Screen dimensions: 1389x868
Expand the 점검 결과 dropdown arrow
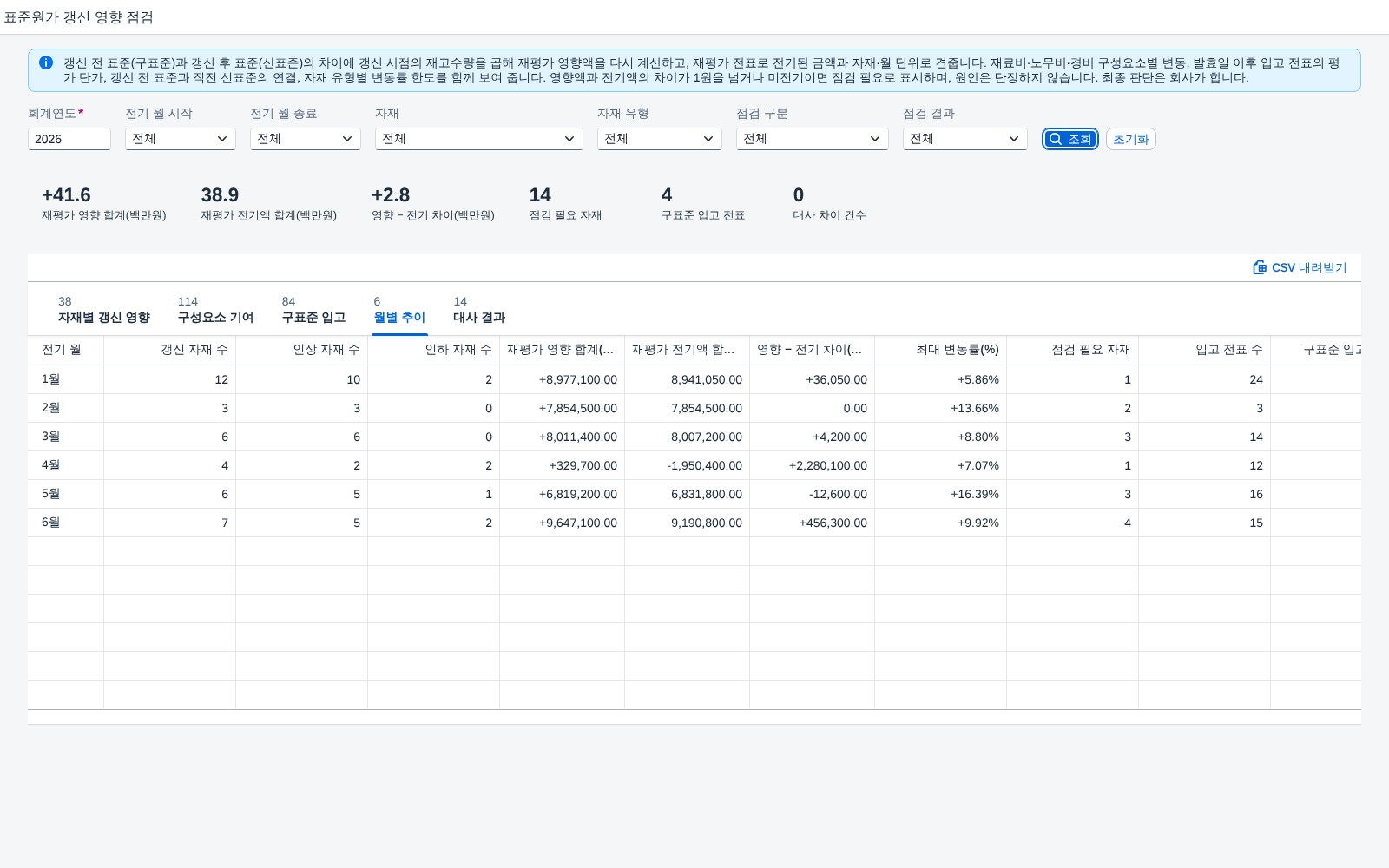coord(1013,139)
